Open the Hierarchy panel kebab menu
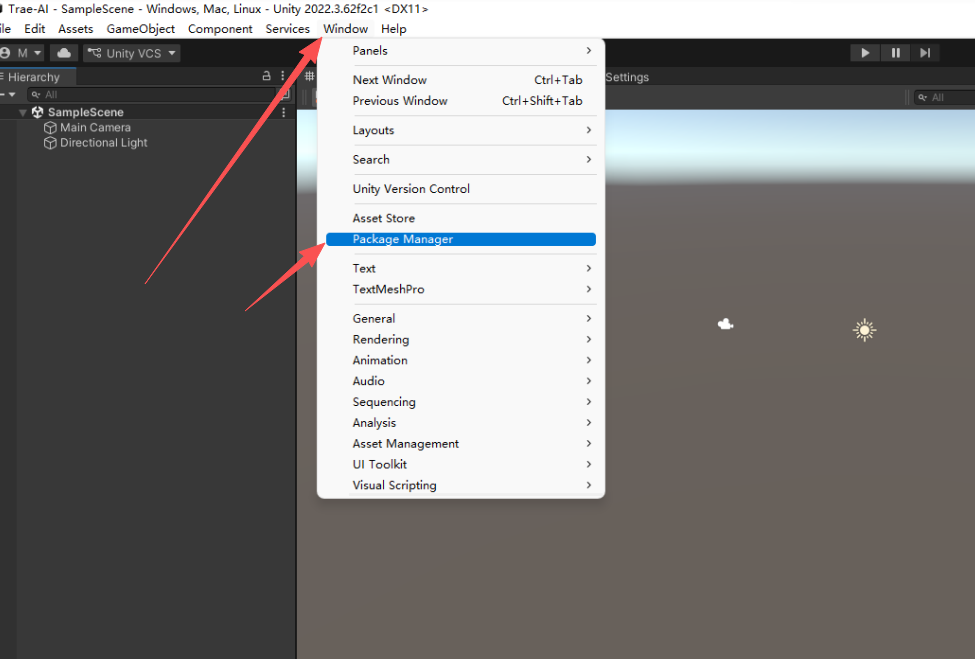Viewport: 975px width, 659px height. (x=282, y=76)
